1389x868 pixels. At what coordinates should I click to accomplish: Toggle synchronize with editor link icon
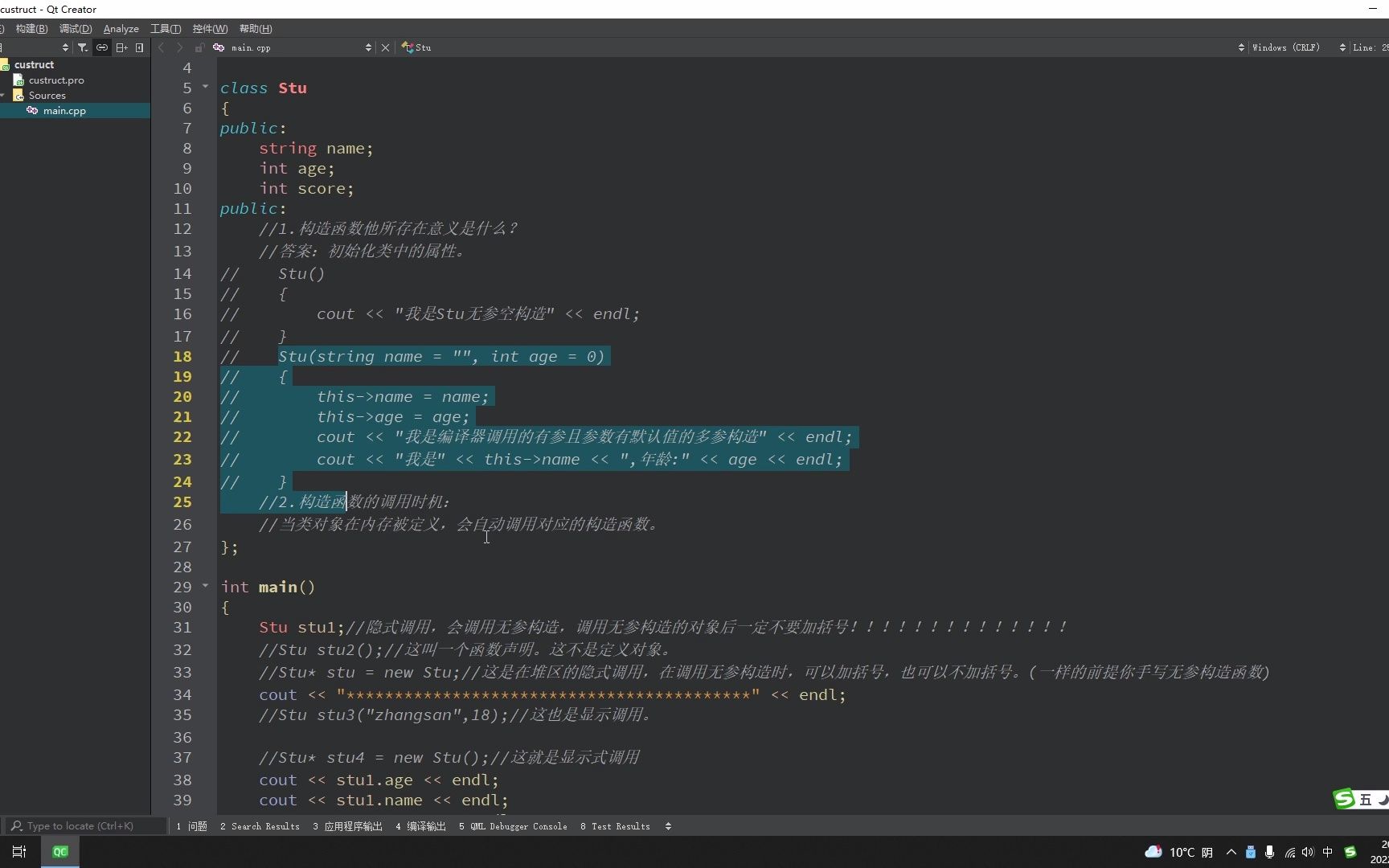click(x=102, y=47)
